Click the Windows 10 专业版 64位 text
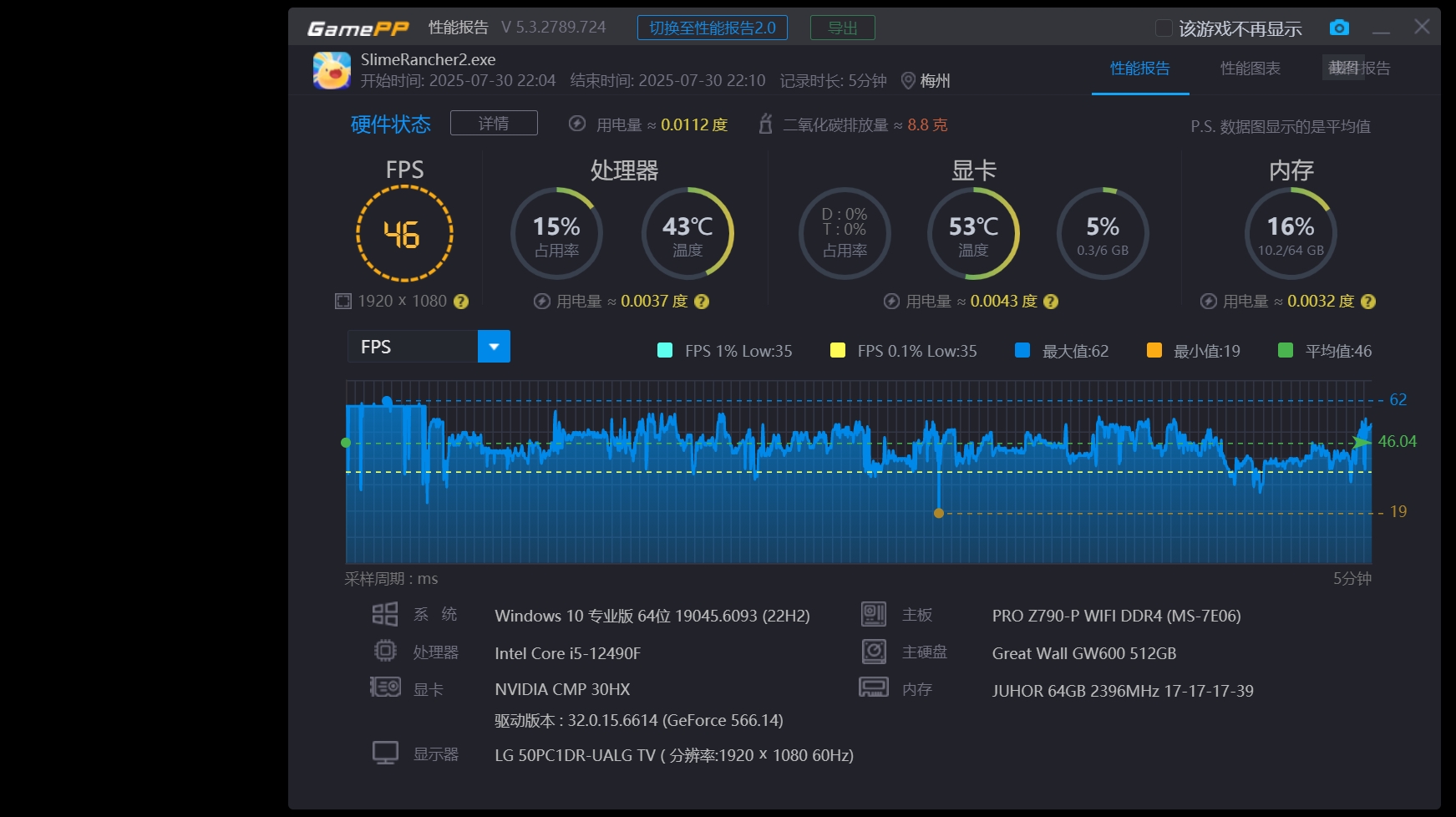The height and width of the screenshot is (817, 1456). 652,616
